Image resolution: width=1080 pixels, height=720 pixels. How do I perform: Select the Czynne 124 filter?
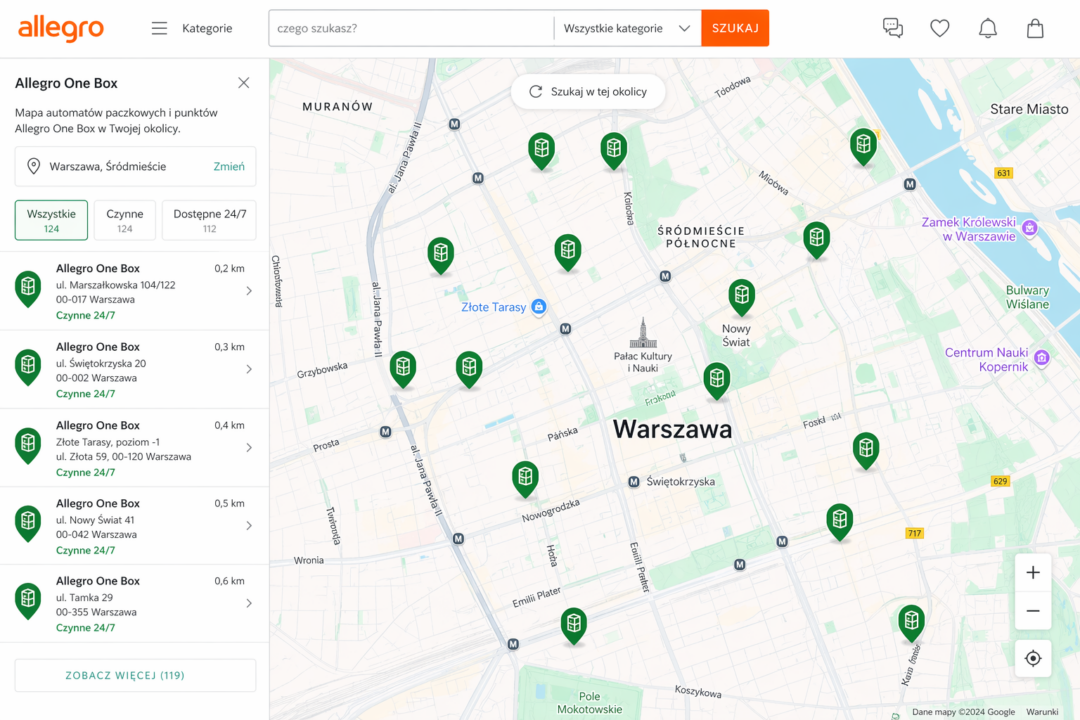pyautogui.click(x=125, y=220)
